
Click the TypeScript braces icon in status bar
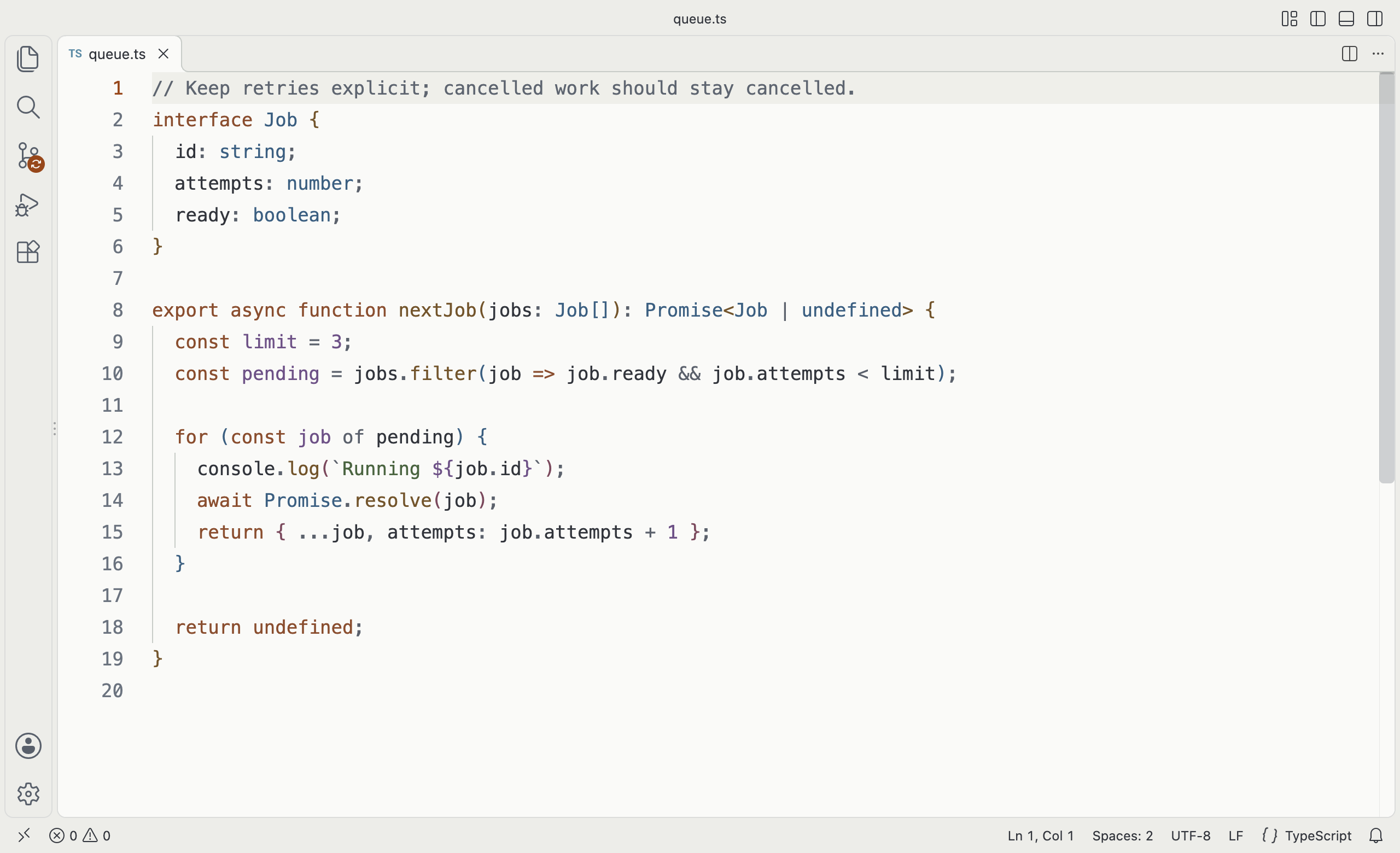(x=1269, y=836)
